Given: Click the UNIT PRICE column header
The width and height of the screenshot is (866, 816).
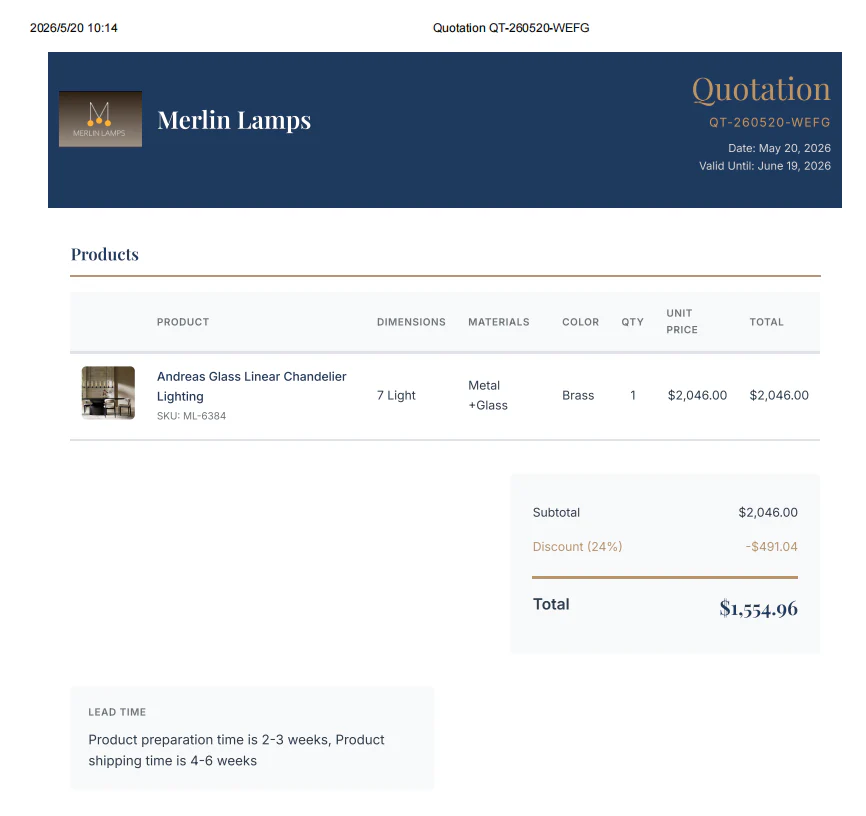Looking at the screenshot, I should 682,322.
